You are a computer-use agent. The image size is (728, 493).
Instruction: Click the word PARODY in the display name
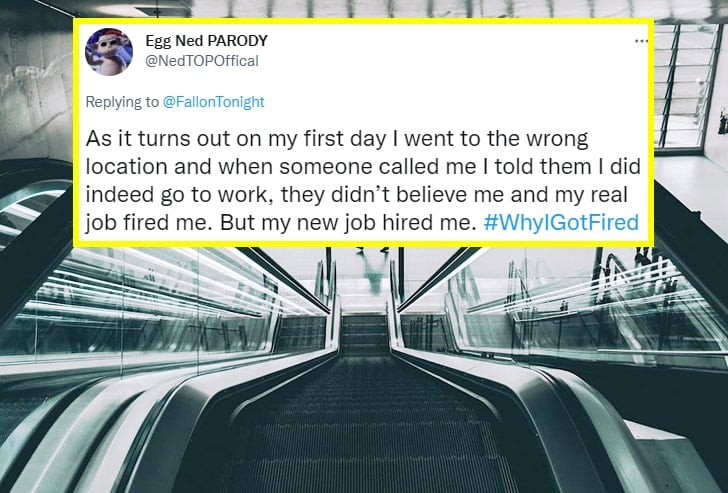(238, 41)
